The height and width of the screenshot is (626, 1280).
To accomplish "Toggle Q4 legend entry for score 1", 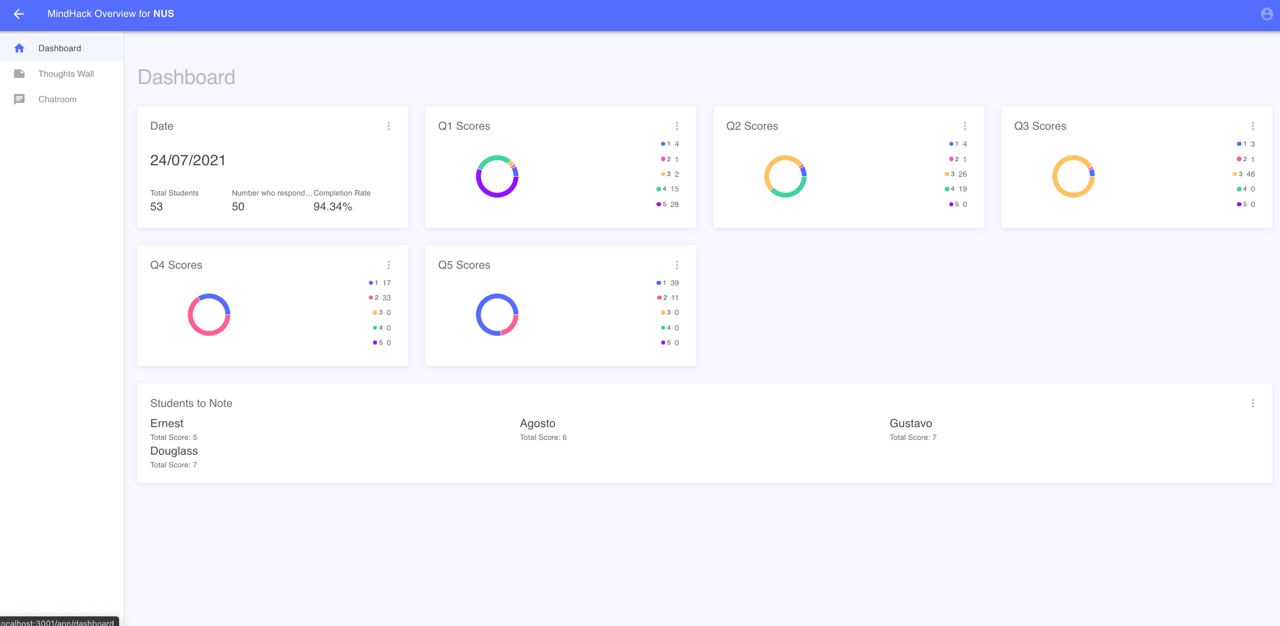I will pos(380,283).
